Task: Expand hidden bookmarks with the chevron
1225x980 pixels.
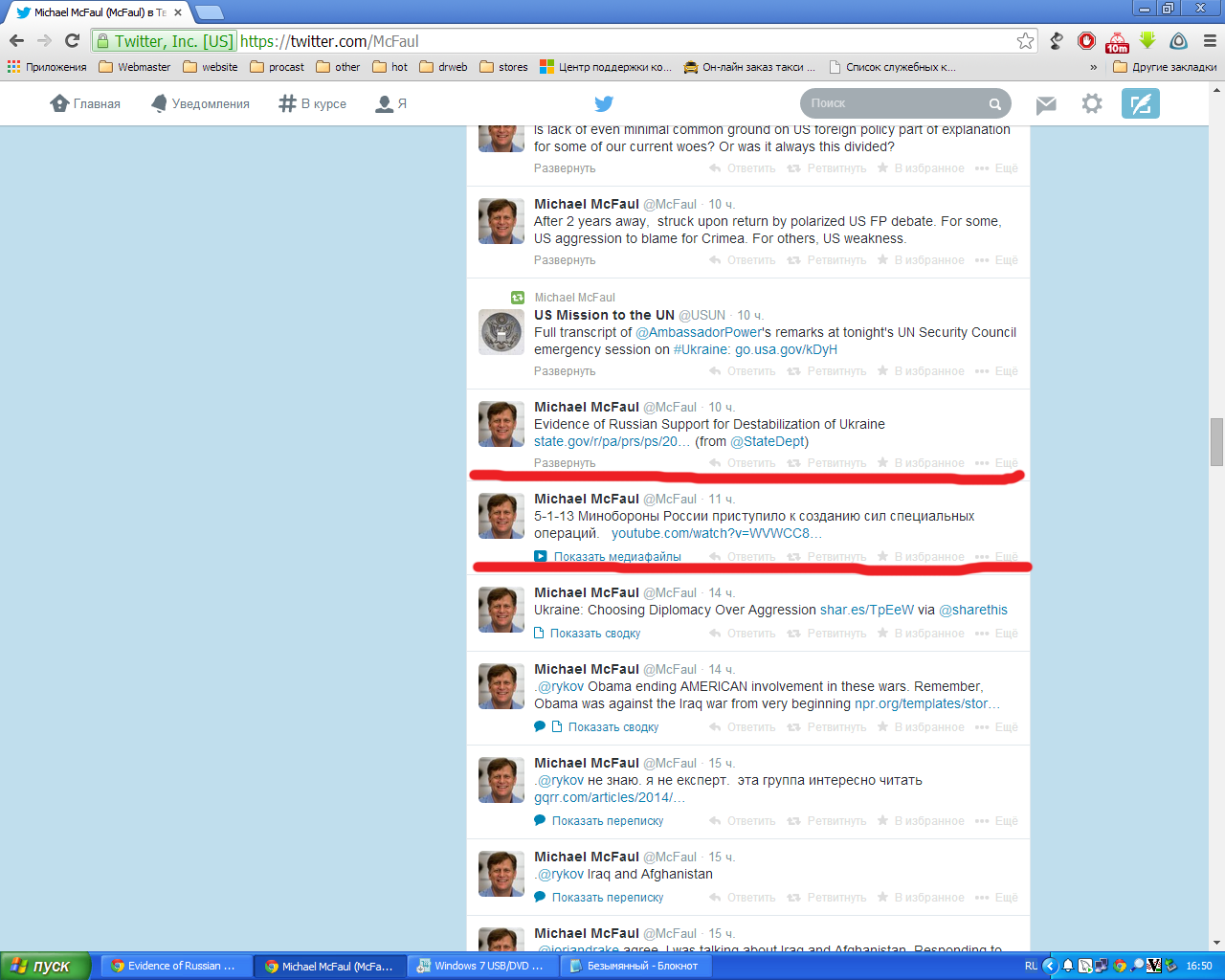Action: click(x=1094, y=67)
